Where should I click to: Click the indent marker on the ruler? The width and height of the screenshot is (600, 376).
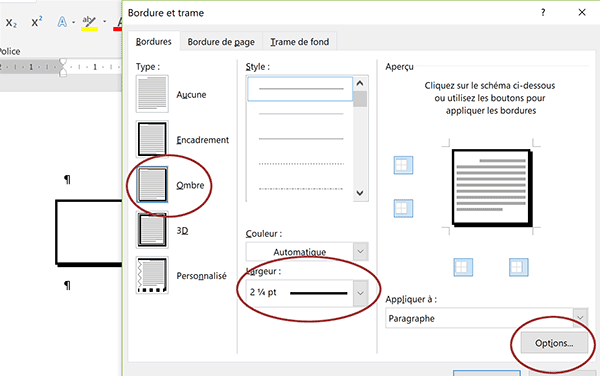63,67
